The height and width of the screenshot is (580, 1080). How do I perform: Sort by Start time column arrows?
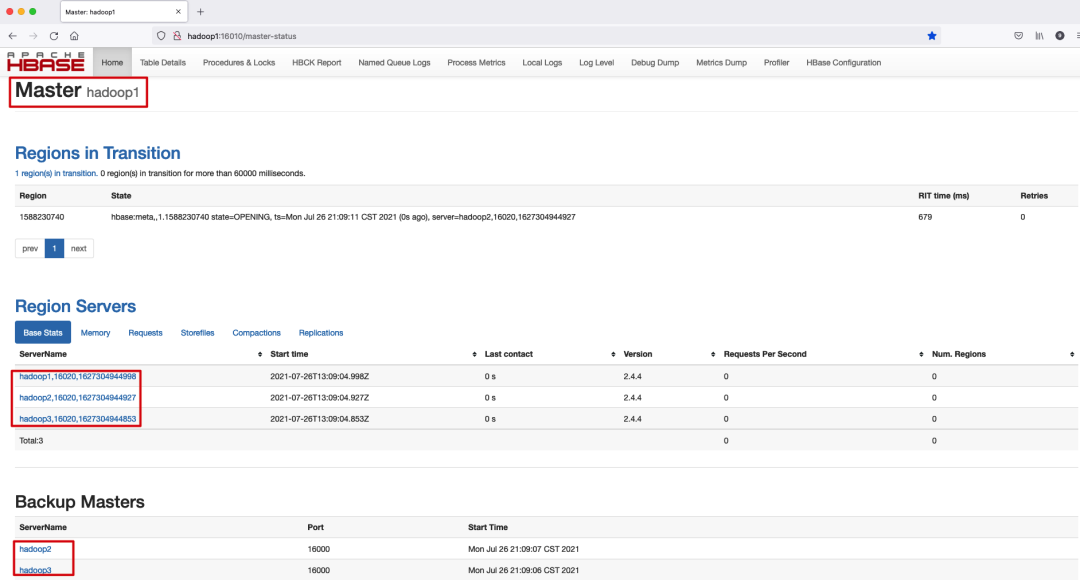(475, 354)
